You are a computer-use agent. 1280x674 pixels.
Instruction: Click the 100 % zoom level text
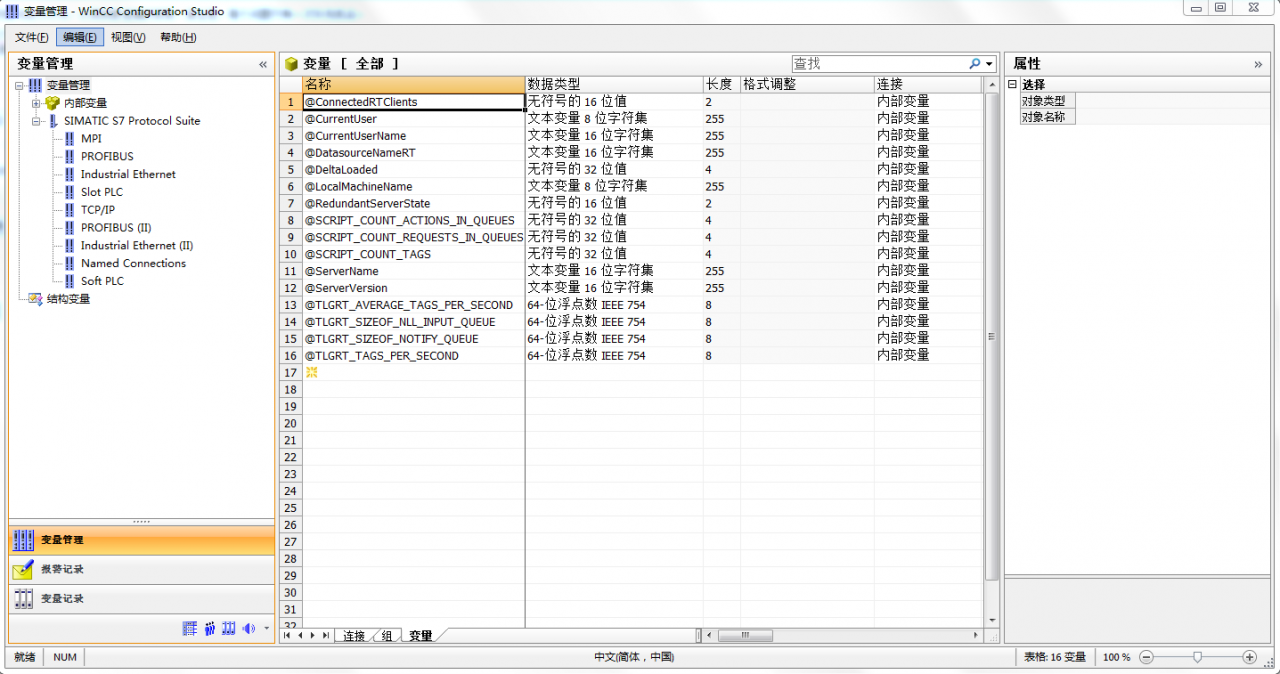(x=1116, y=657)
